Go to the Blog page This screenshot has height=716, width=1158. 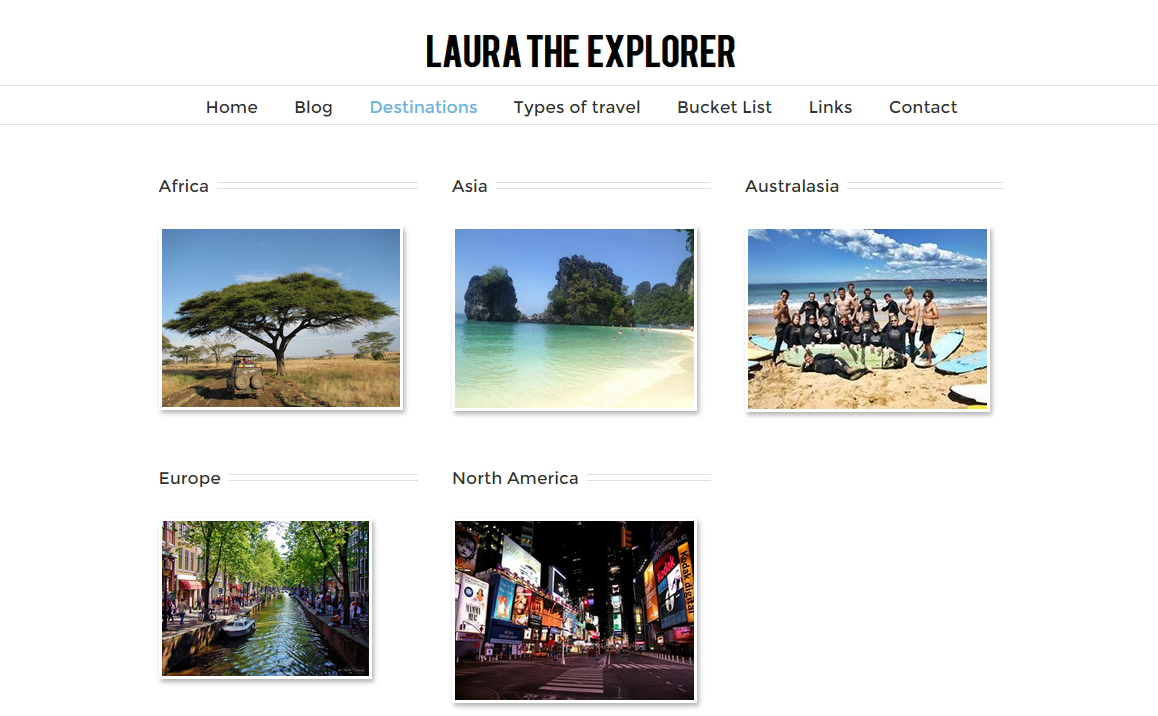[313, 107]
